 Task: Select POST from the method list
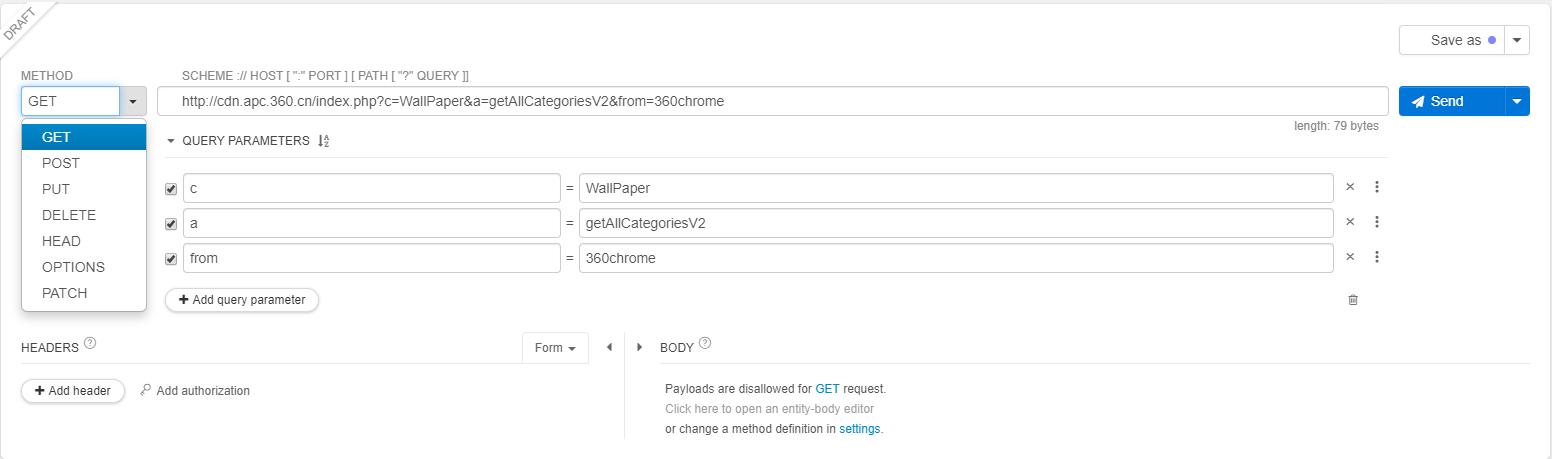coord(61,163)
